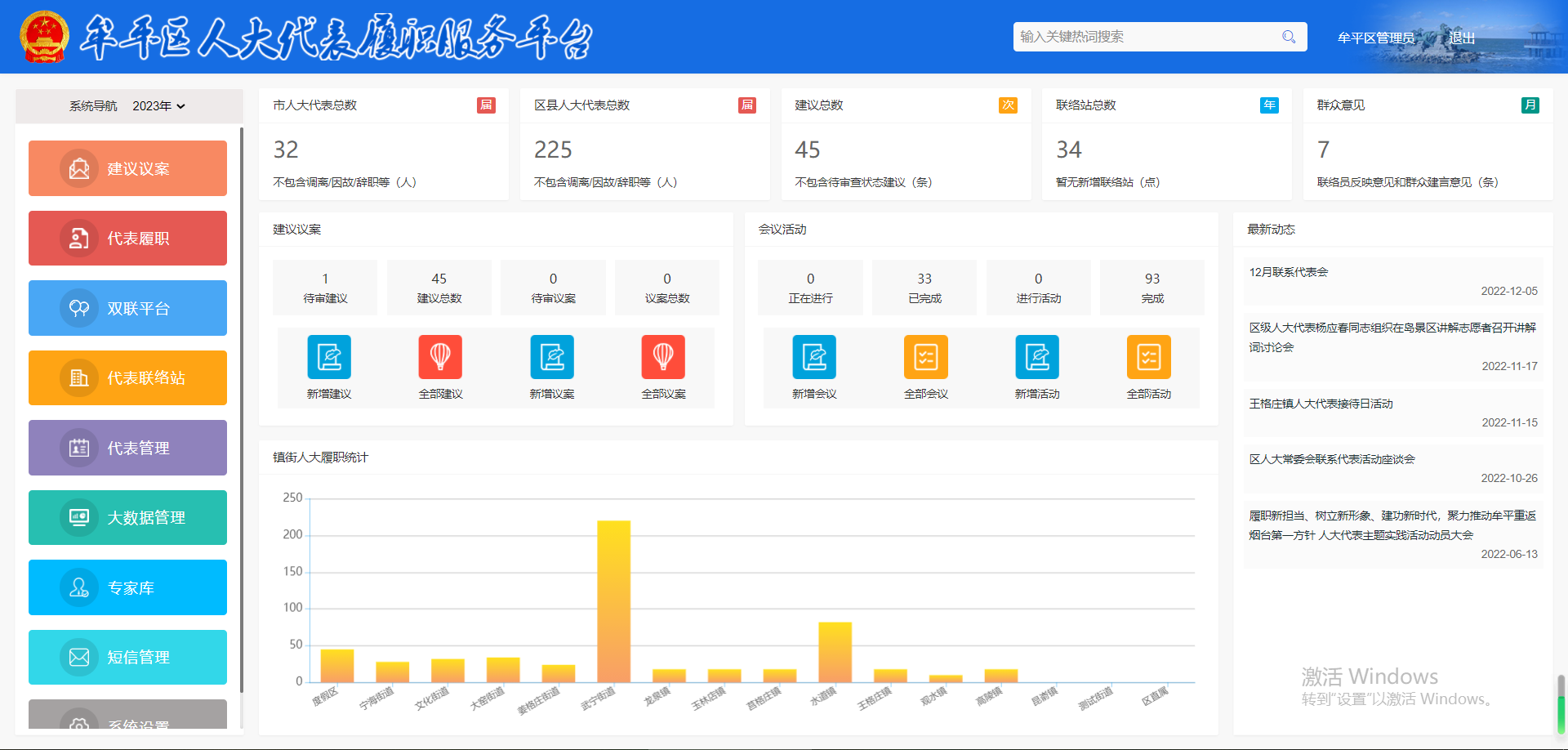Click the 新增建议 icon
The height and width of the screenshot is (750, 1568).
(329, 357)
